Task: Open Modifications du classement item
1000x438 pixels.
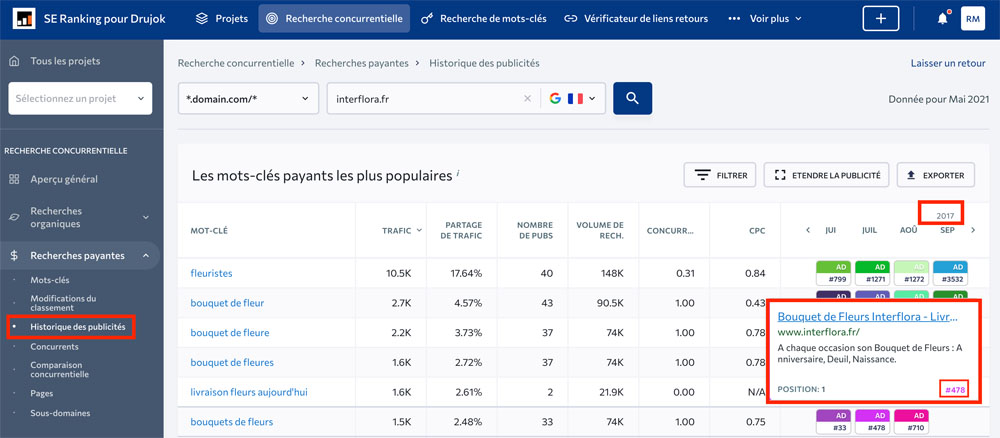Action: [63, 303]
